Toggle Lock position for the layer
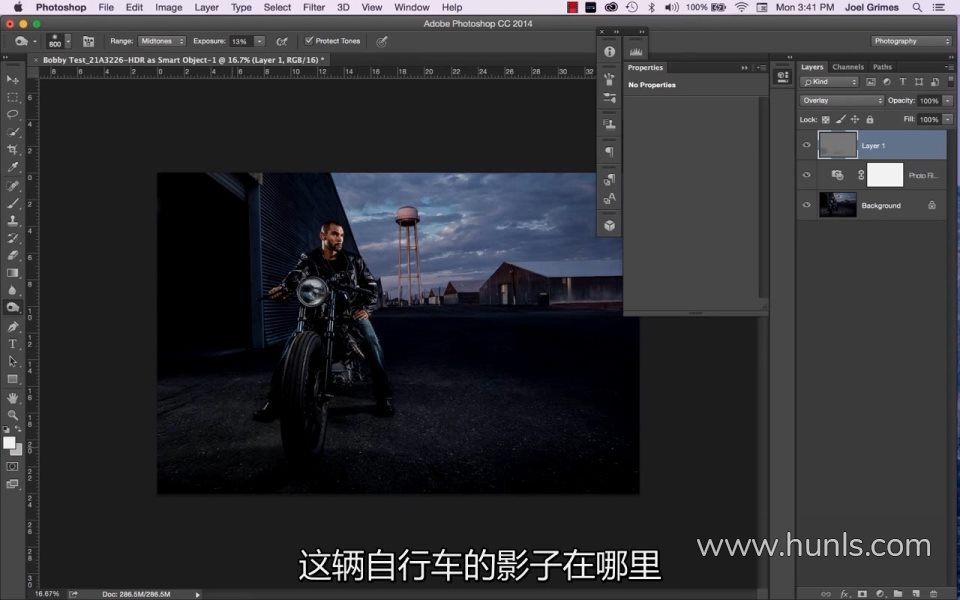Viewport: 960px width, 600px height. tap(855, 119)
